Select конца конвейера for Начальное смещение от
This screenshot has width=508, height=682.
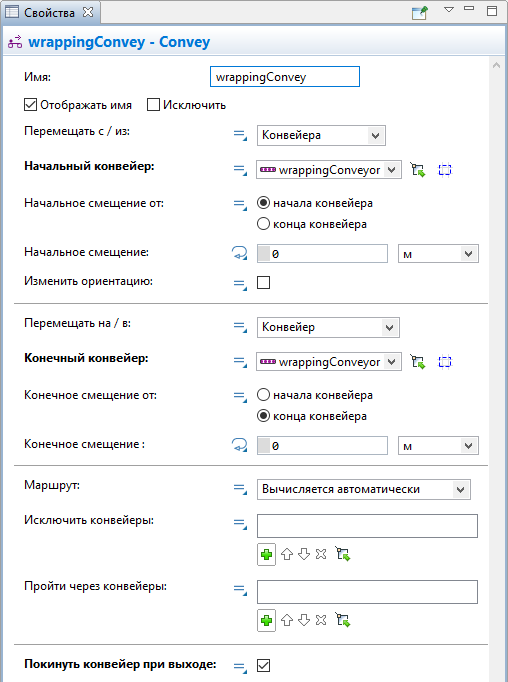(x=263, y=224)
